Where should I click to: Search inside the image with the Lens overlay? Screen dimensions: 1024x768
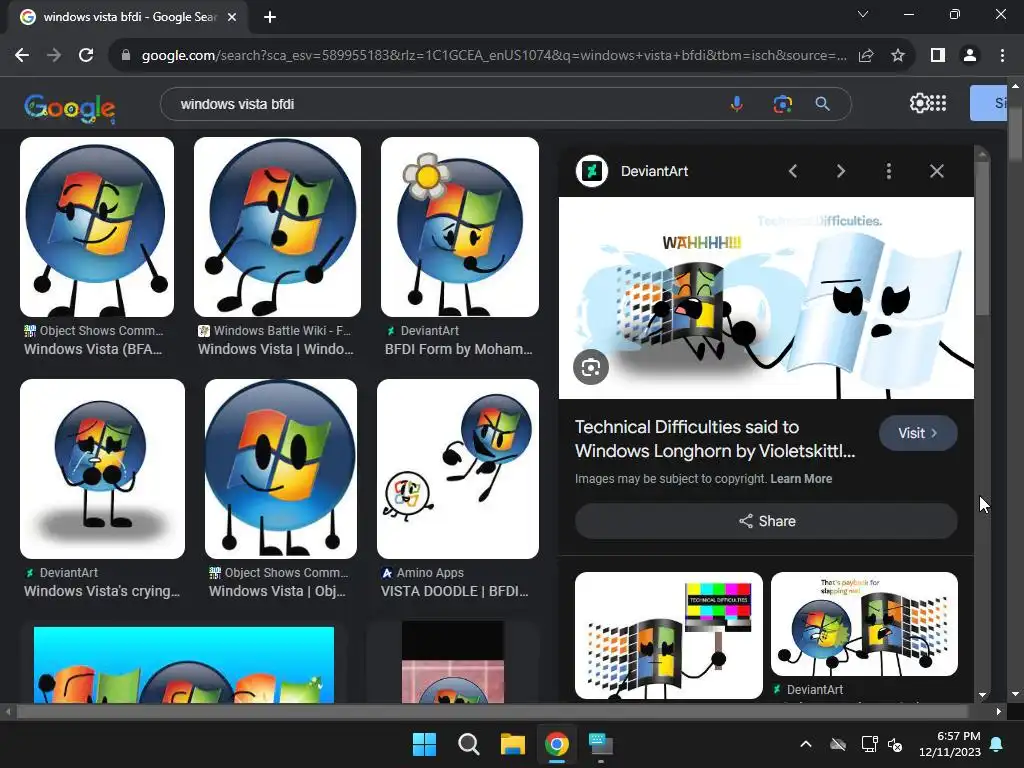[590, 368]
